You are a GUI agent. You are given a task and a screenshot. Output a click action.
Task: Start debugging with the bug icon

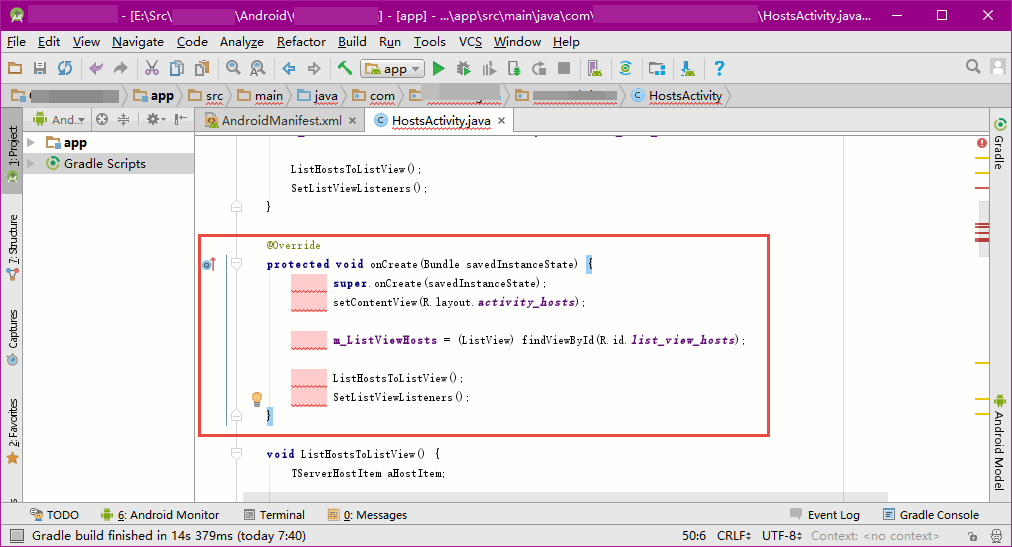coord(463,68)
